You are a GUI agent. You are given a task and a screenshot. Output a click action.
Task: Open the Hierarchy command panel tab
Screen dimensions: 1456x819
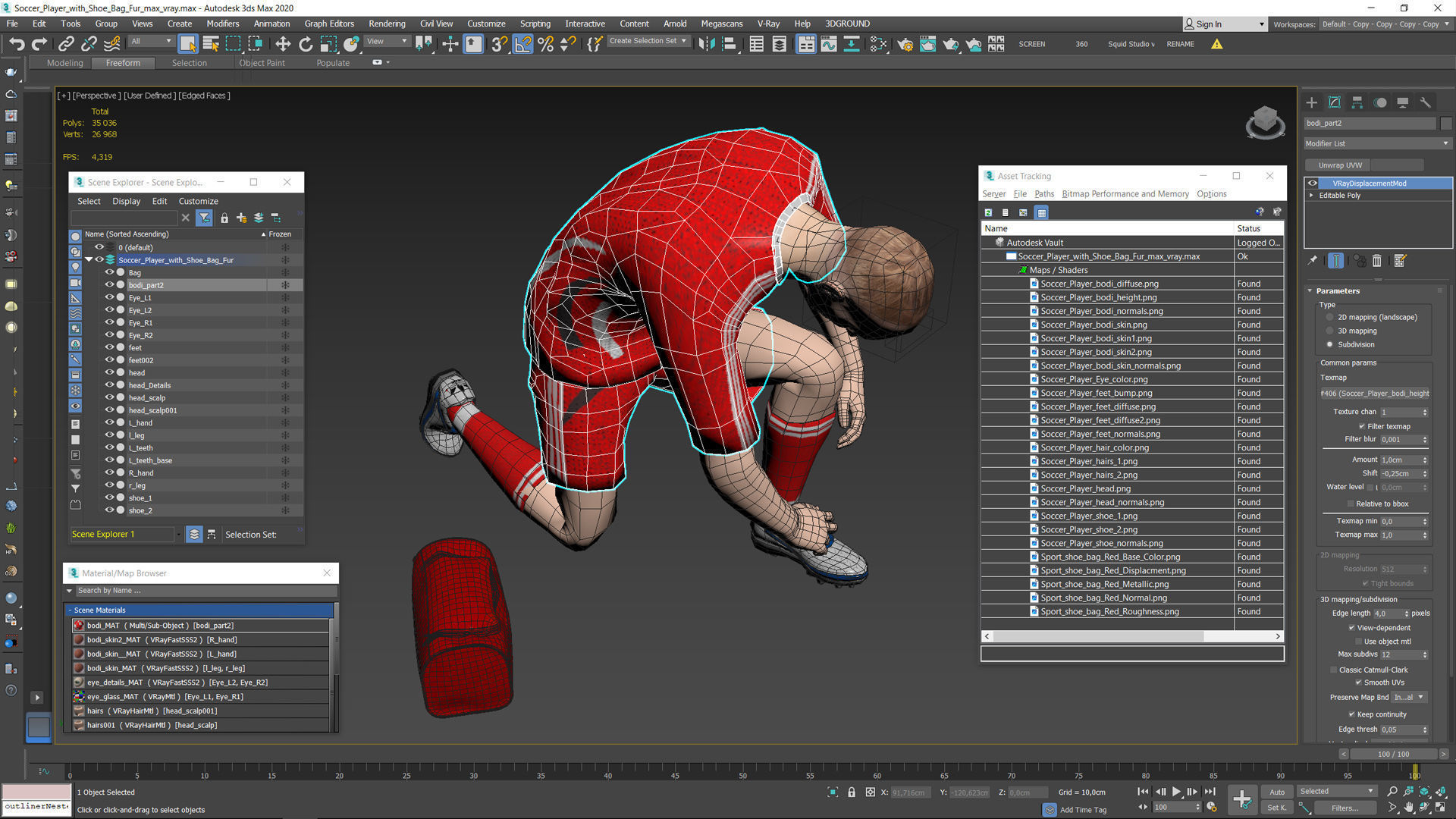[1357, 102]
